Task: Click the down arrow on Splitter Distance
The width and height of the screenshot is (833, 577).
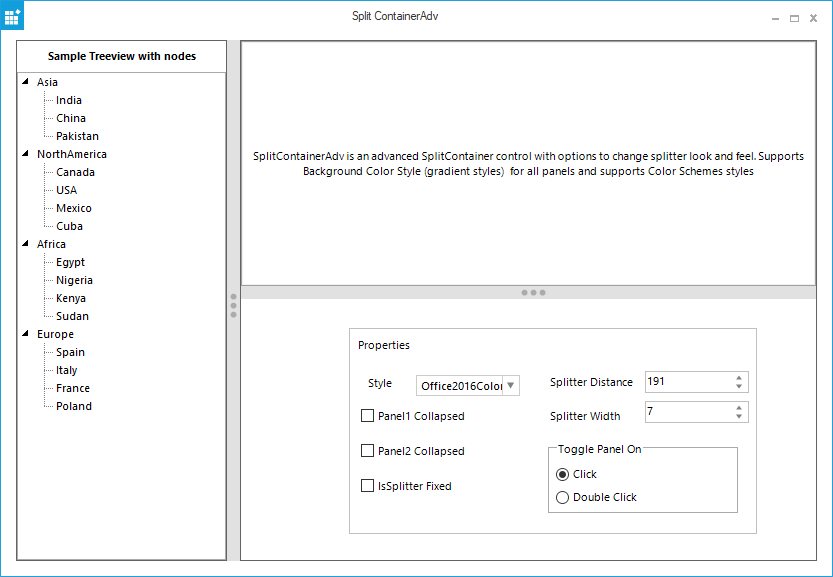Action: [737, 387]
